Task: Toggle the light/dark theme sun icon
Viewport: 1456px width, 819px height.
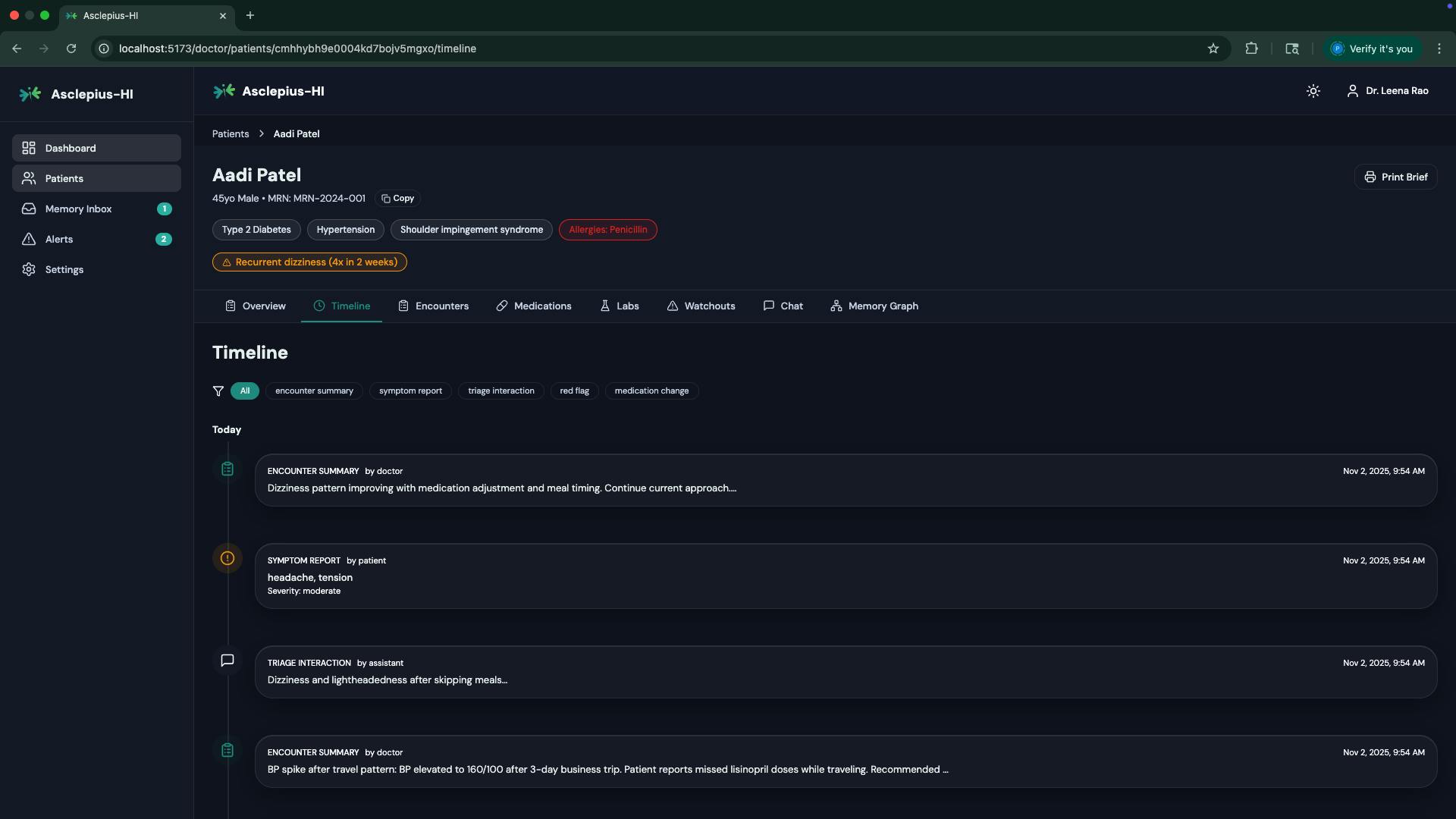Action: (x=1313, y=91)
